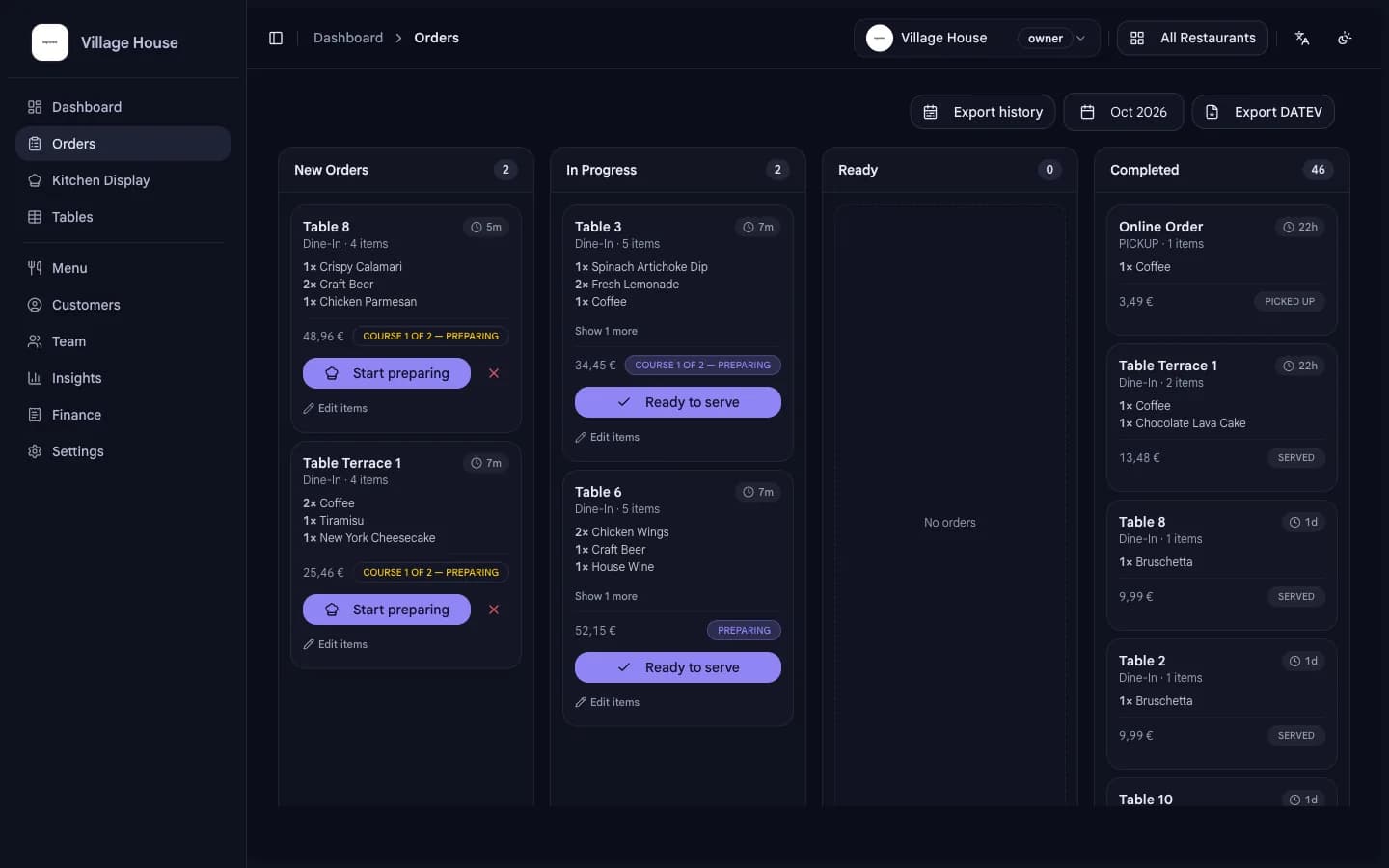Go to Tables in sidebar
This screenshot has width=1389, height=868.
coord(123,217)
